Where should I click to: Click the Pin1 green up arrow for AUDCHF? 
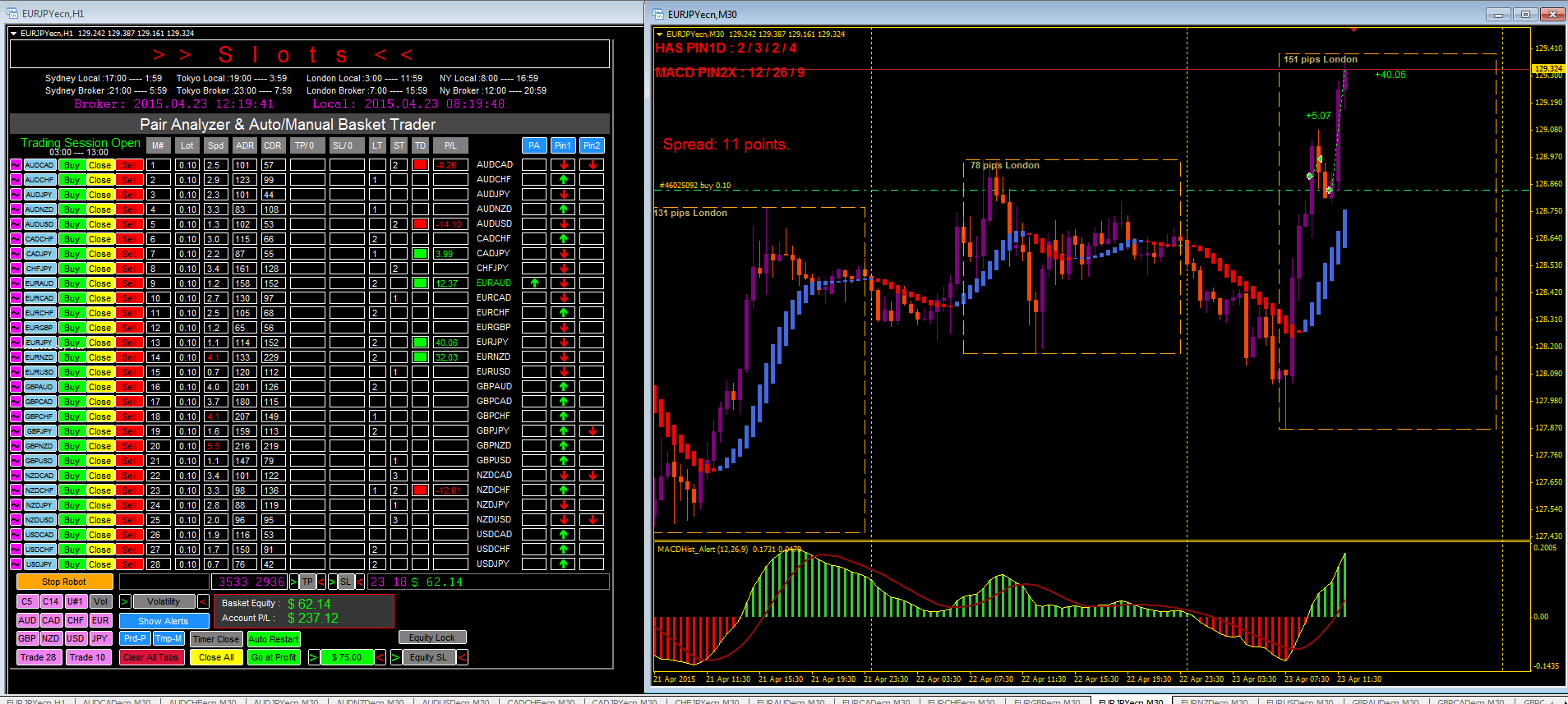[x=563, y=180]
